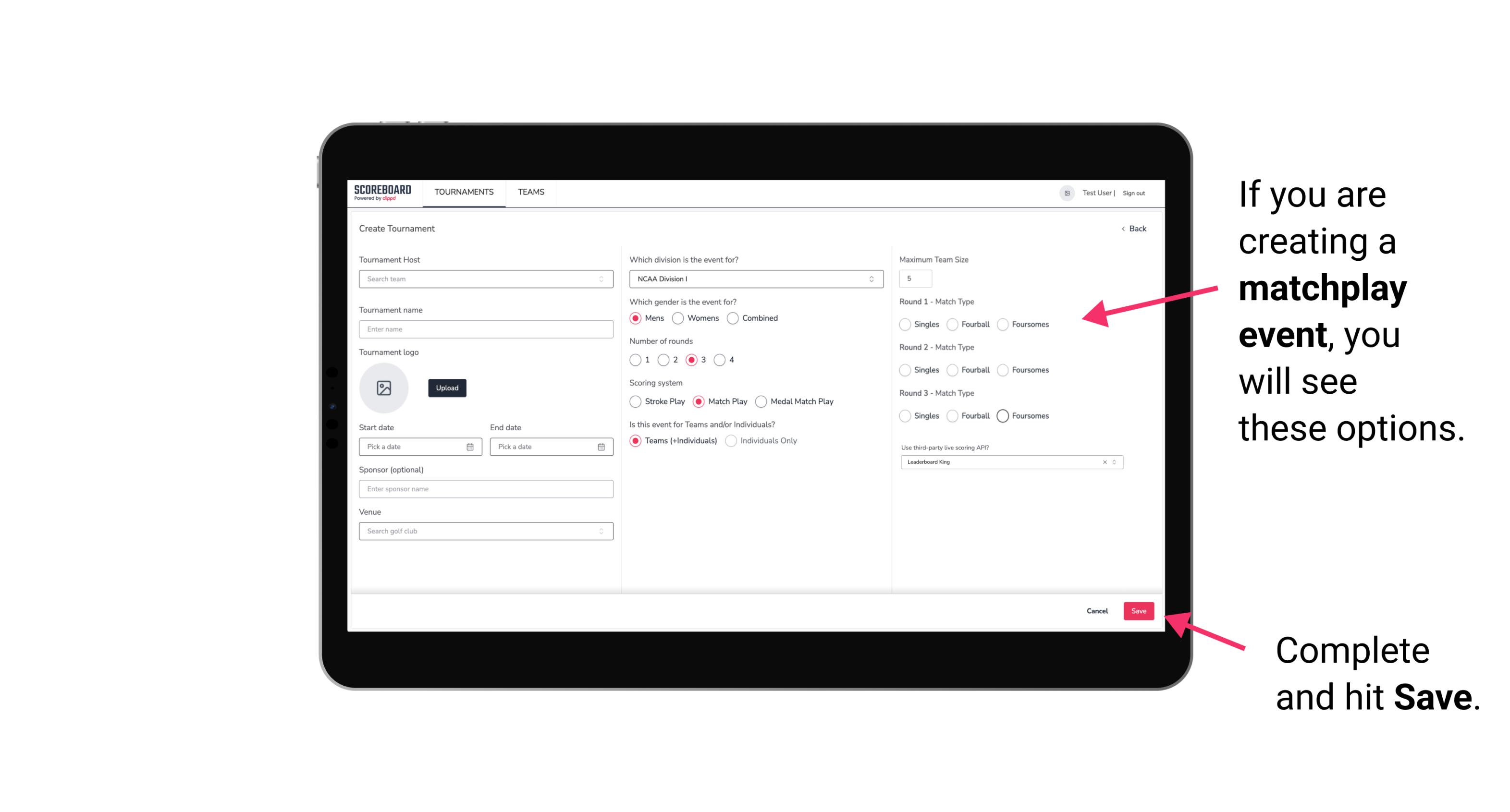Switch to the TOURNAMENTS tab
The width and height of the screenshot is (1510, 812).
tap(463, 192)
